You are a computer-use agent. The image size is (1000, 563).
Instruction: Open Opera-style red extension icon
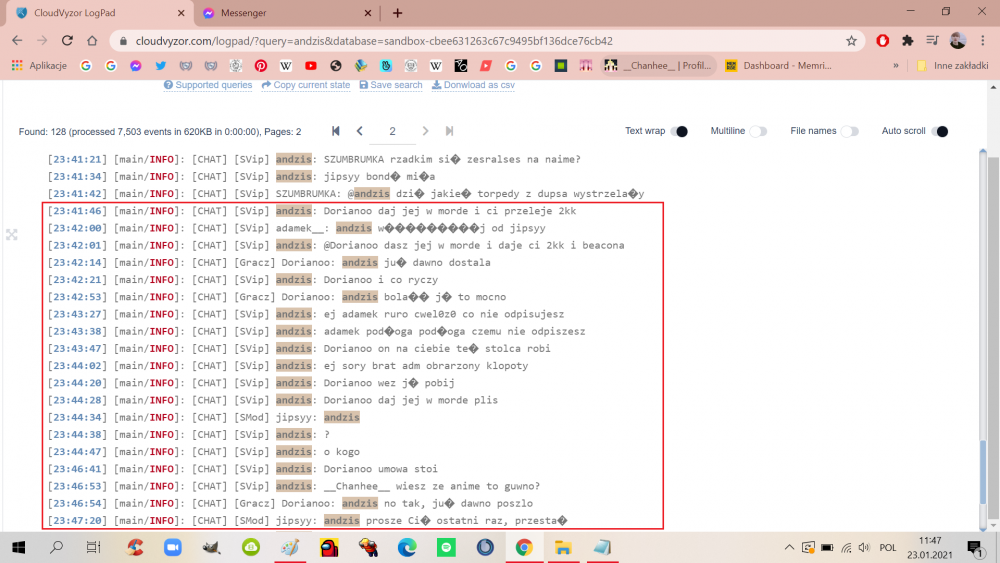click(883, 41)
